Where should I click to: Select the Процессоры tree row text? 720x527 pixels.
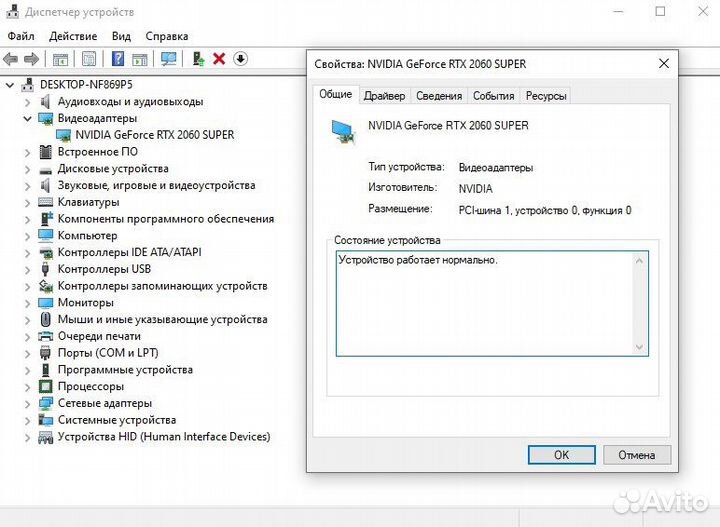click(91, 387)
